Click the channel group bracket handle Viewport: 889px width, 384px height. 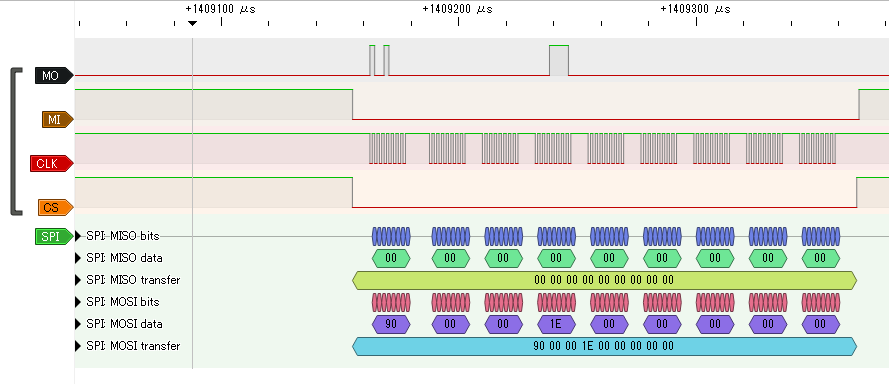coord(15,142)
